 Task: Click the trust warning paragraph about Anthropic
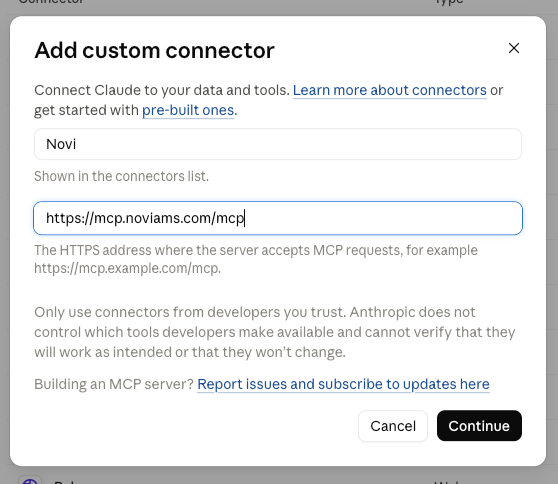(275, 332)
